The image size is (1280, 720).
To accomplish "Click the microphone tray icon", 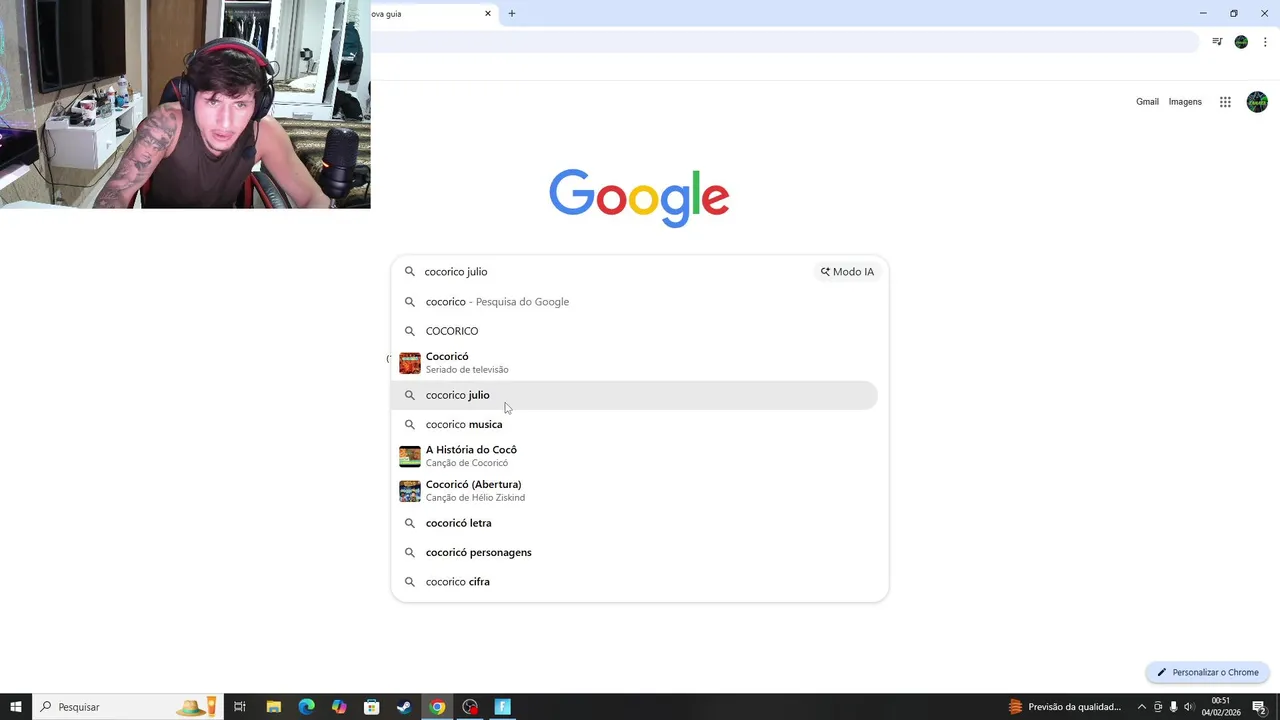I will coord(1173,707).
